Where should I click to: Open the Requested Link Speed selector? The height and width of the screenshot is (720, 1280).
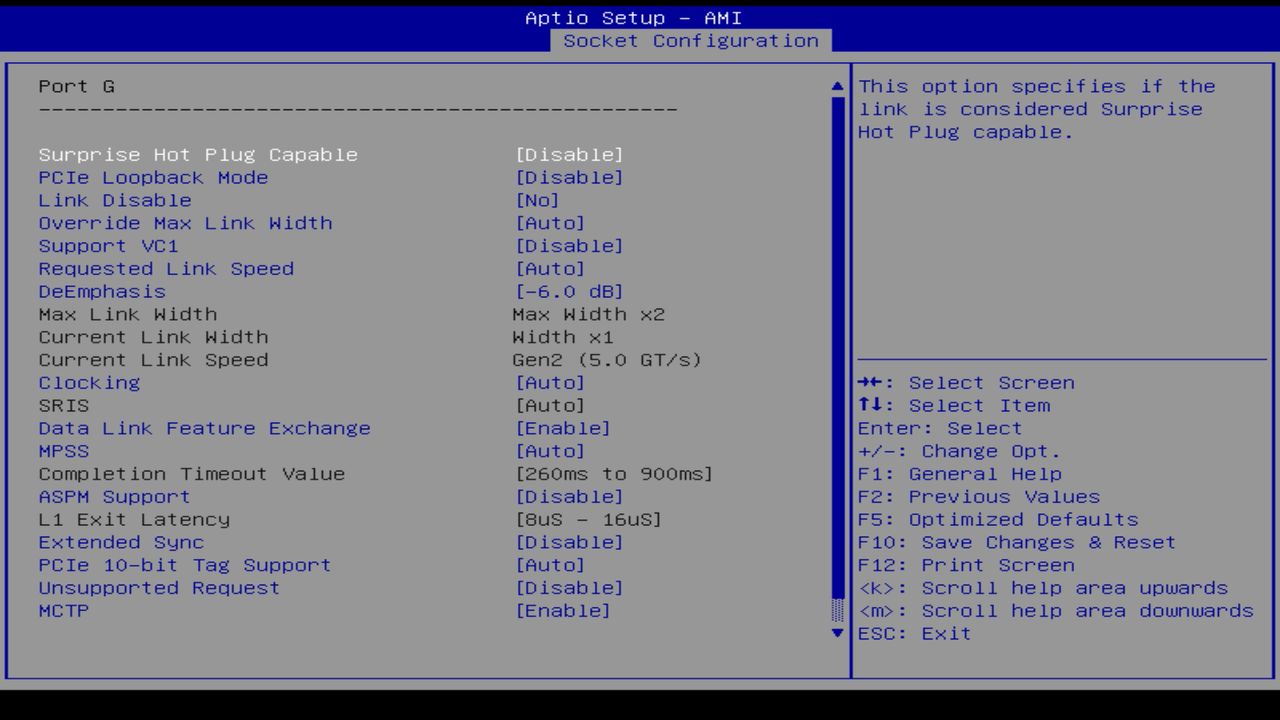click(165, 268)
